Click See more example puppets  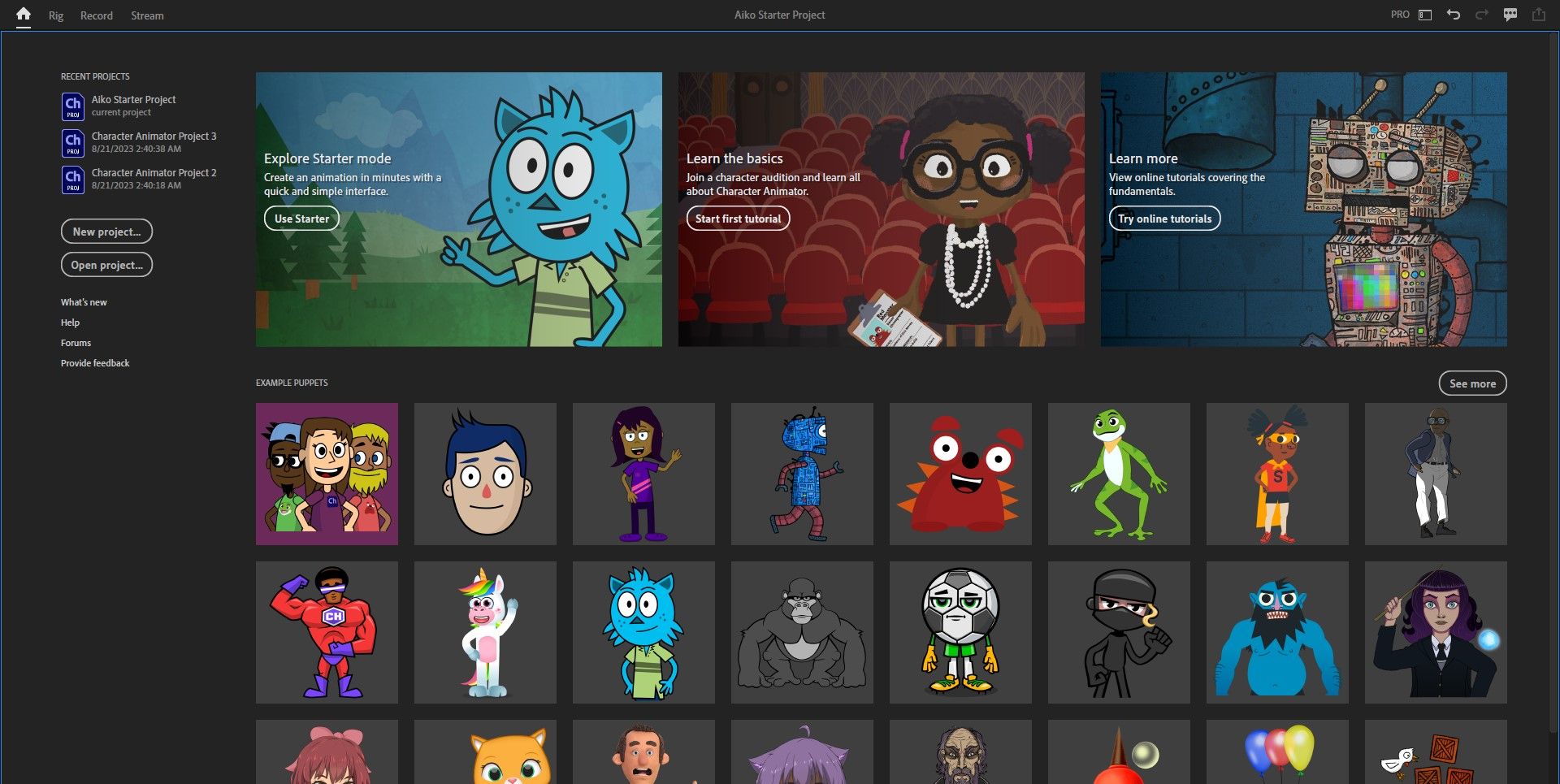tap(1472, 383)
